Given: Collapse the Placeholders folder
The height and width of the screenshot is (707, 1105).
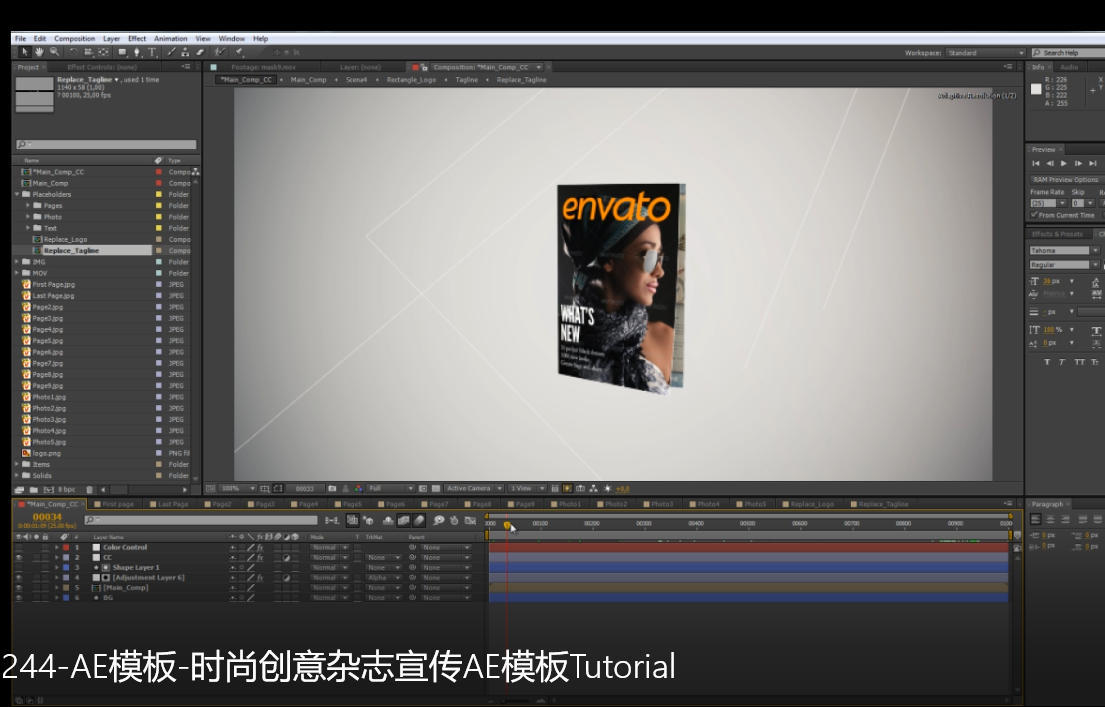Looking at the screenshot, I should [17, 195].
